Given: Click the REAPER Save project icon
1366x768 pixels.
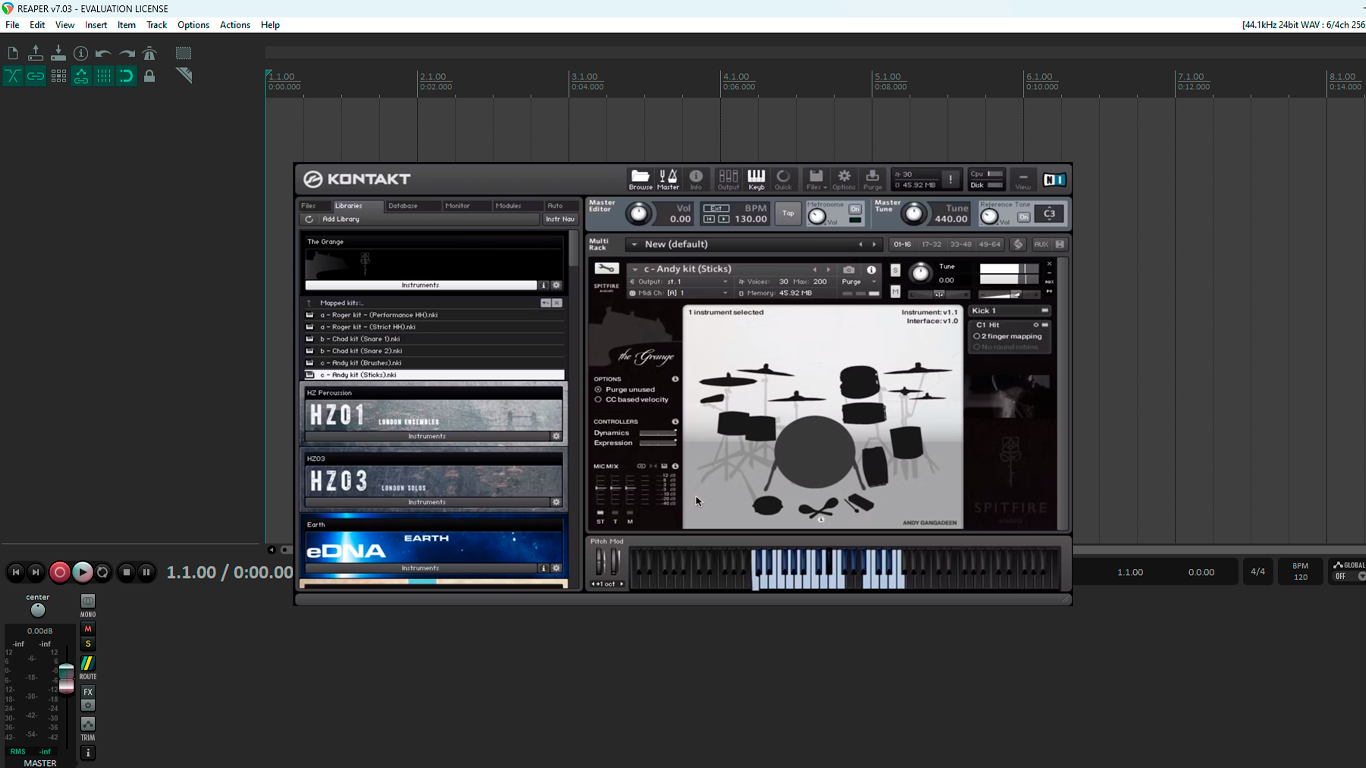Looking at the screenshot, I should pyautogui.click(x=58, y=53).
